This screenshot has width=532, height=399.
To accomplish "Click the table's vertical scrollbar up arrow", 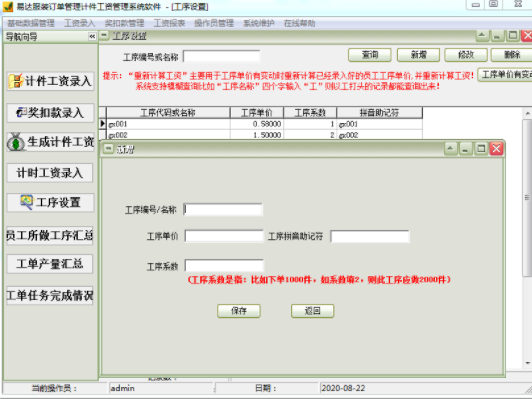I will coord(528,113).
